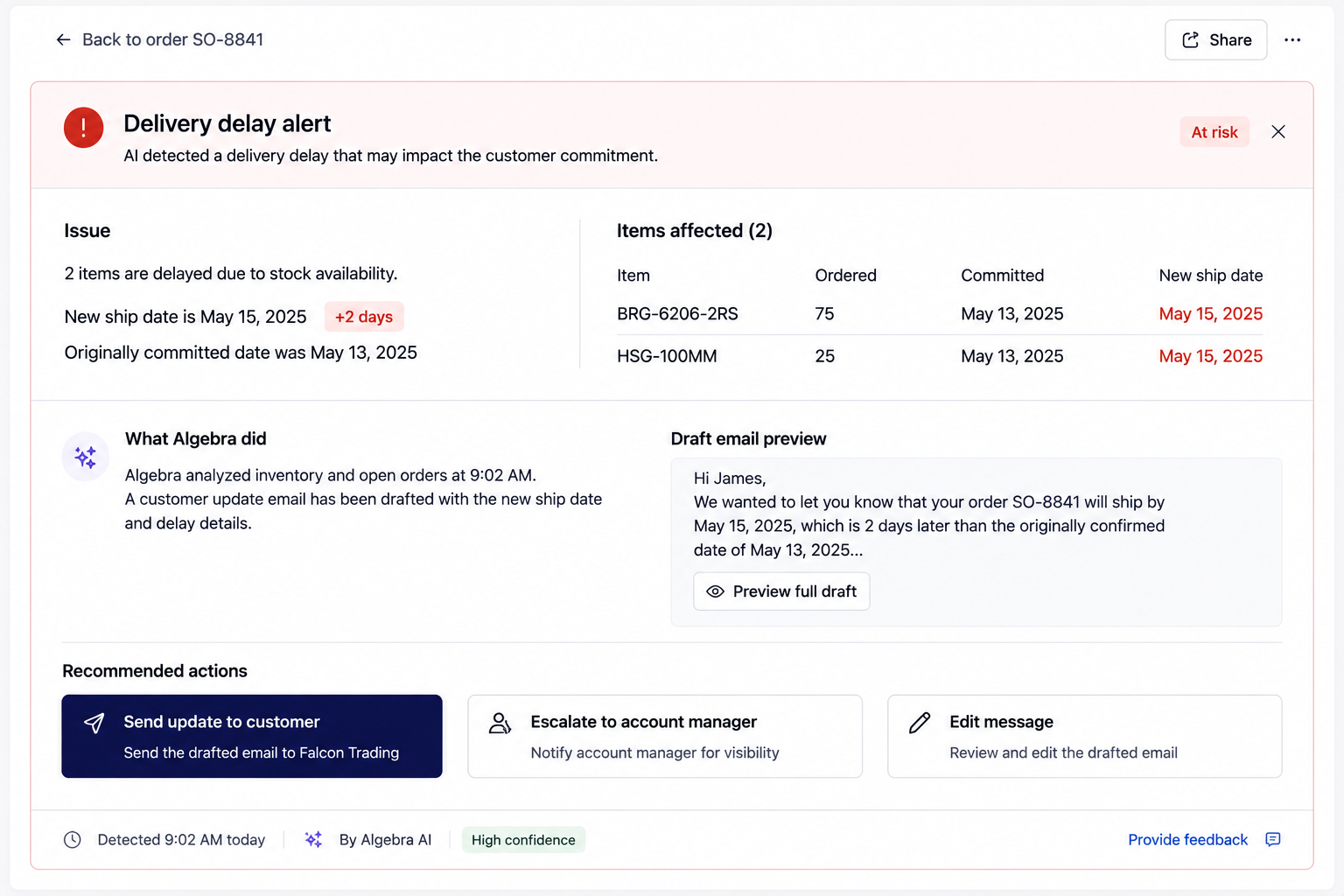The width and height of the screenshot is (1344, 896).
Task: Click the pencil edit icon
Action: pos(920,723)
